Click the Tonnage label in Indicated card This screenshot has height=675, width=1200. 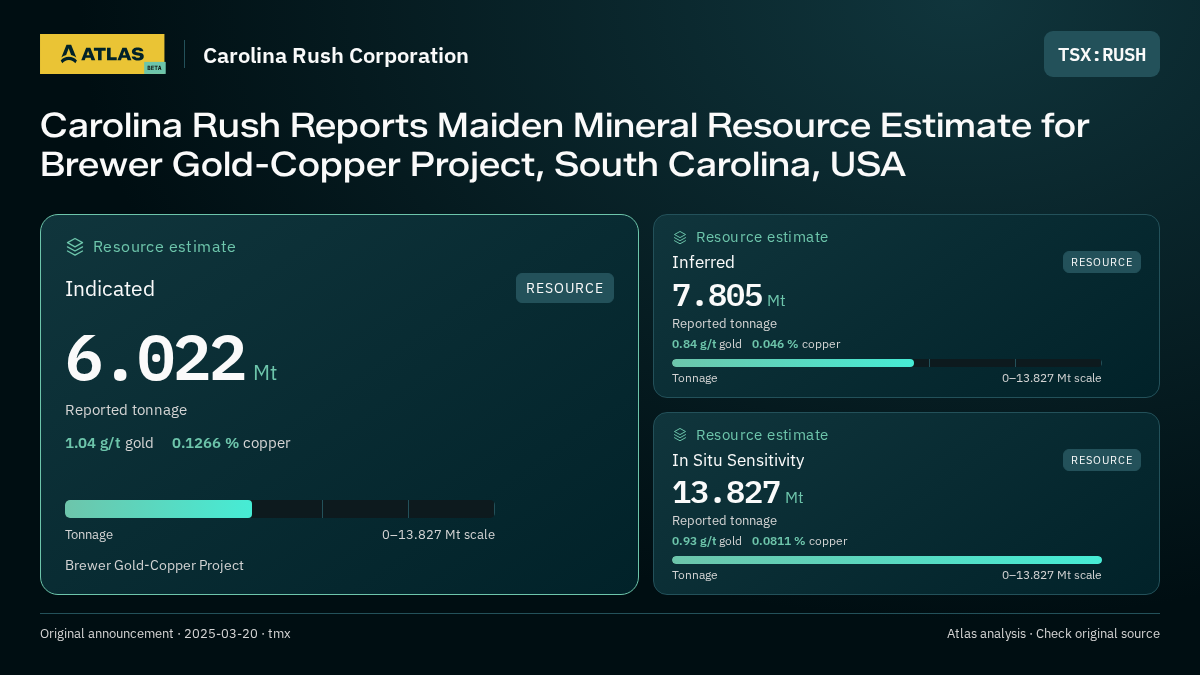pyautogui.click(x=89, y=535)
